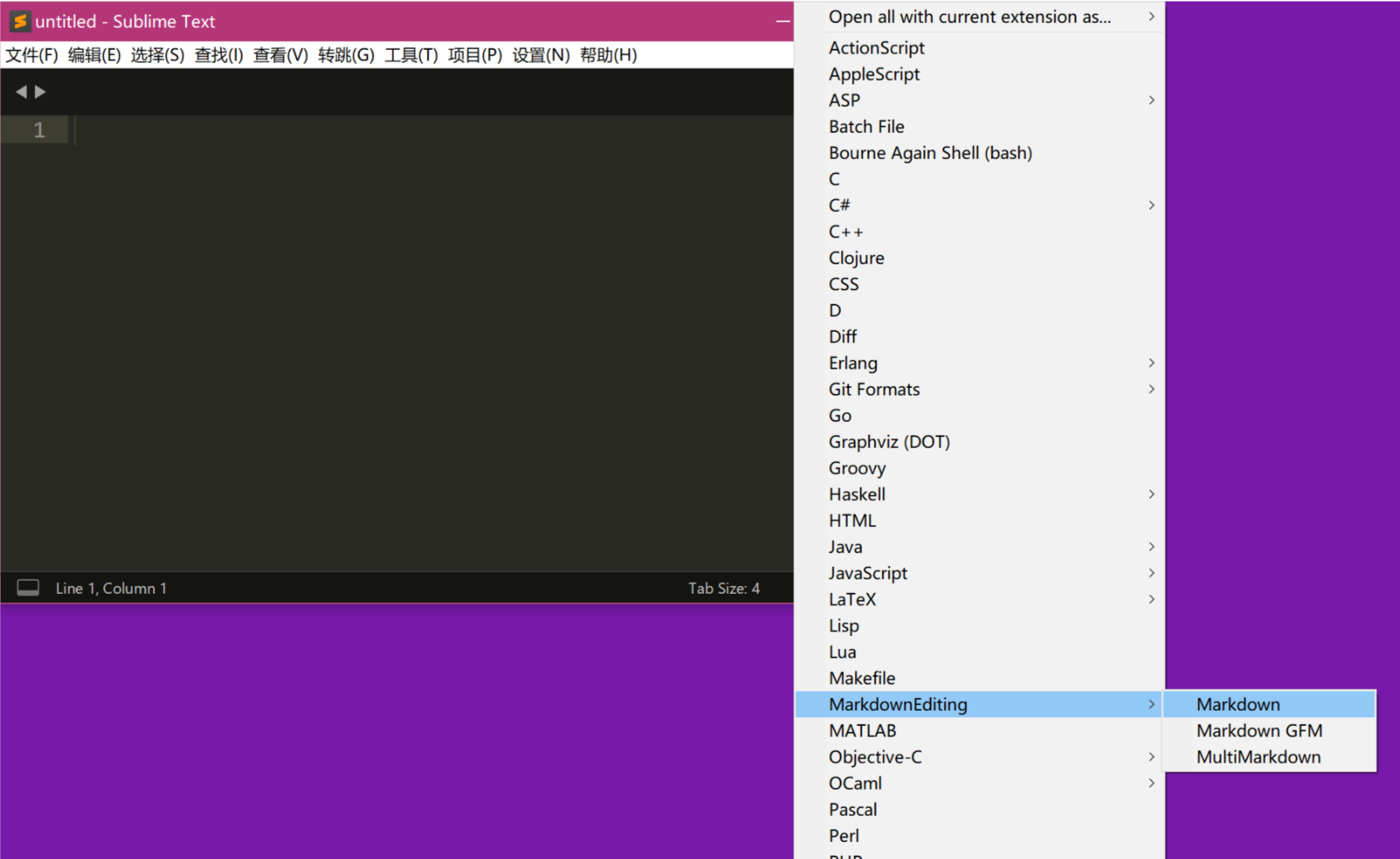Select MATLAB syntax
1400x859 pixels.
980,731
